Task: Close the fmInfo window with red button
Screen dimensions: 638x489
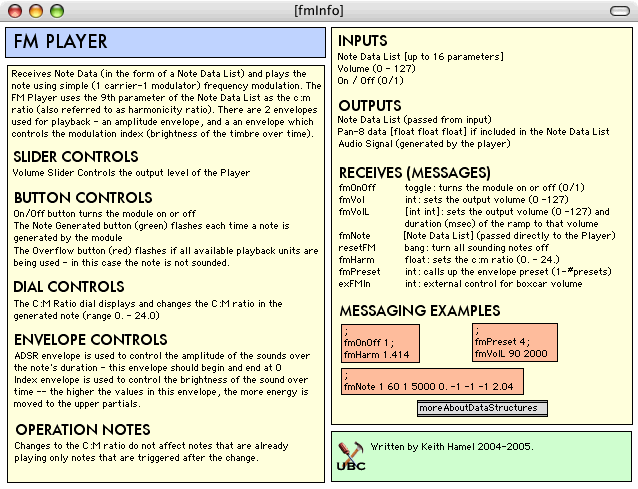Action: tap(14, 11)
